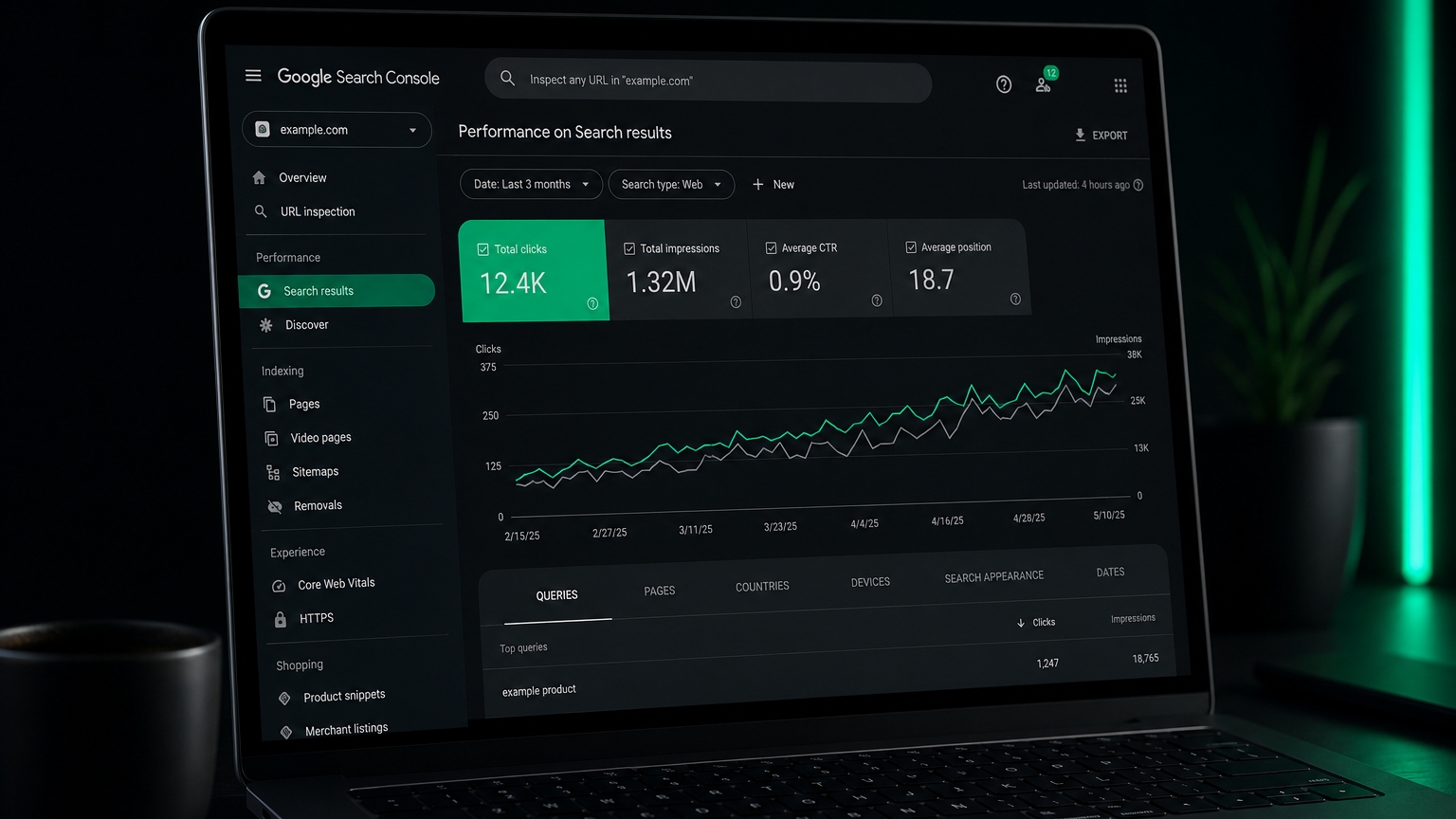The height and width of the screenshot is (819, 1456).
Task: Click the 18,765 impressions value
Action: [x=1145, y=658]
